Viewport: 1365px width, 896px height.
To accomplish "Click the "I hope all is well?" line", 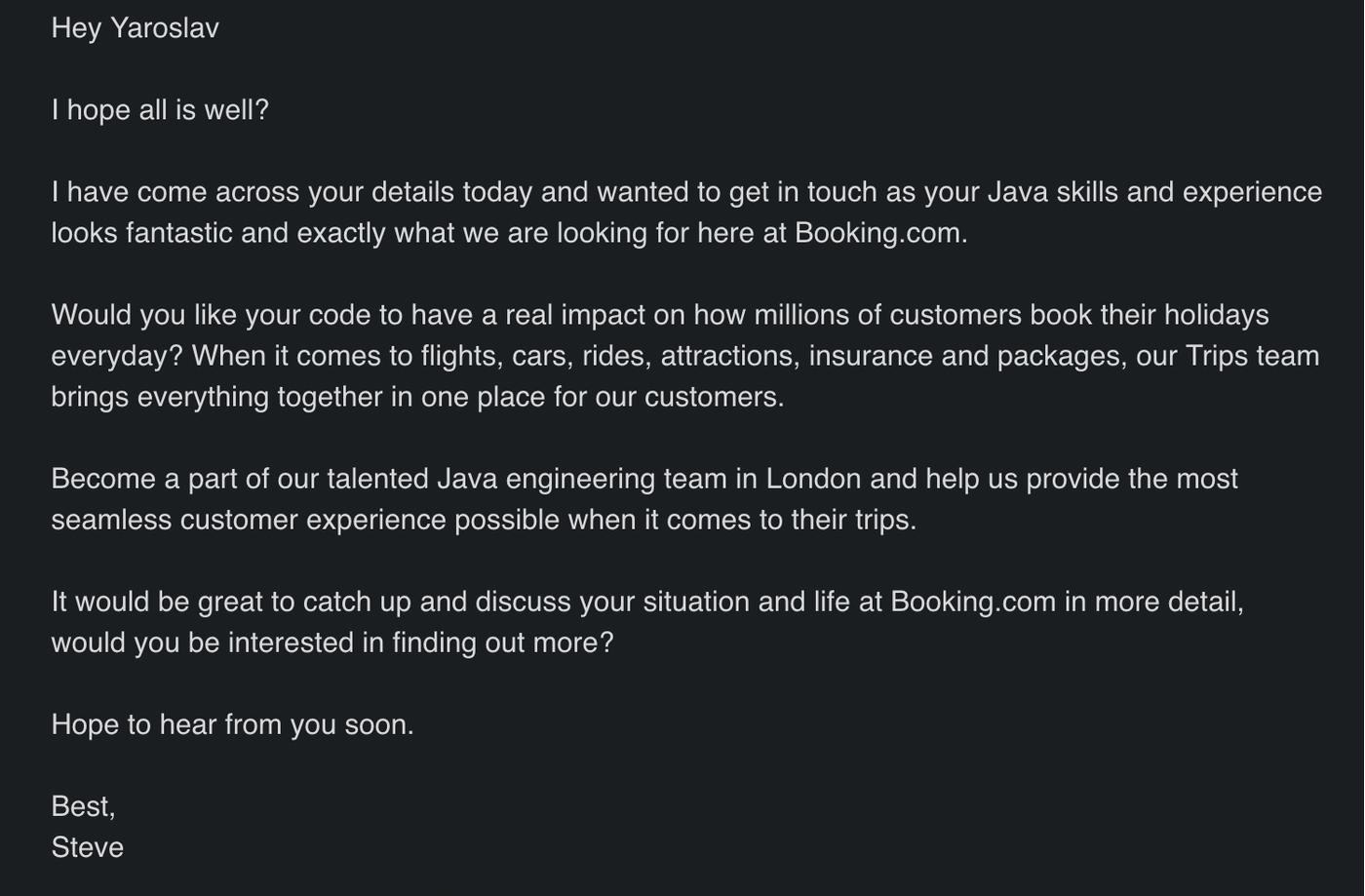I will tap(160, 110).
